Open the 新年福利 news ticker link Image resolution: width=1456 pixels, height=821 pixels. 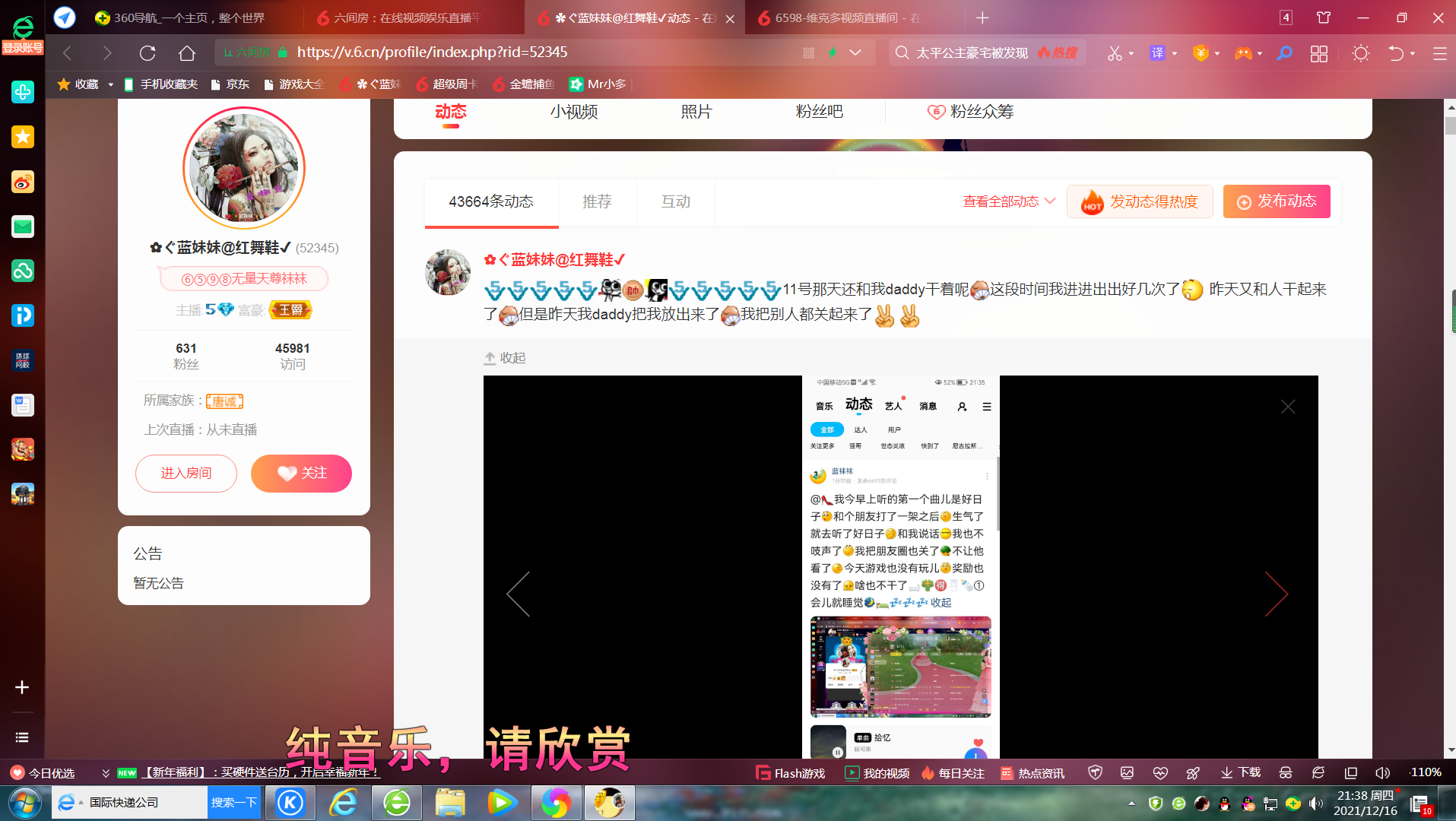click(261, 773)
